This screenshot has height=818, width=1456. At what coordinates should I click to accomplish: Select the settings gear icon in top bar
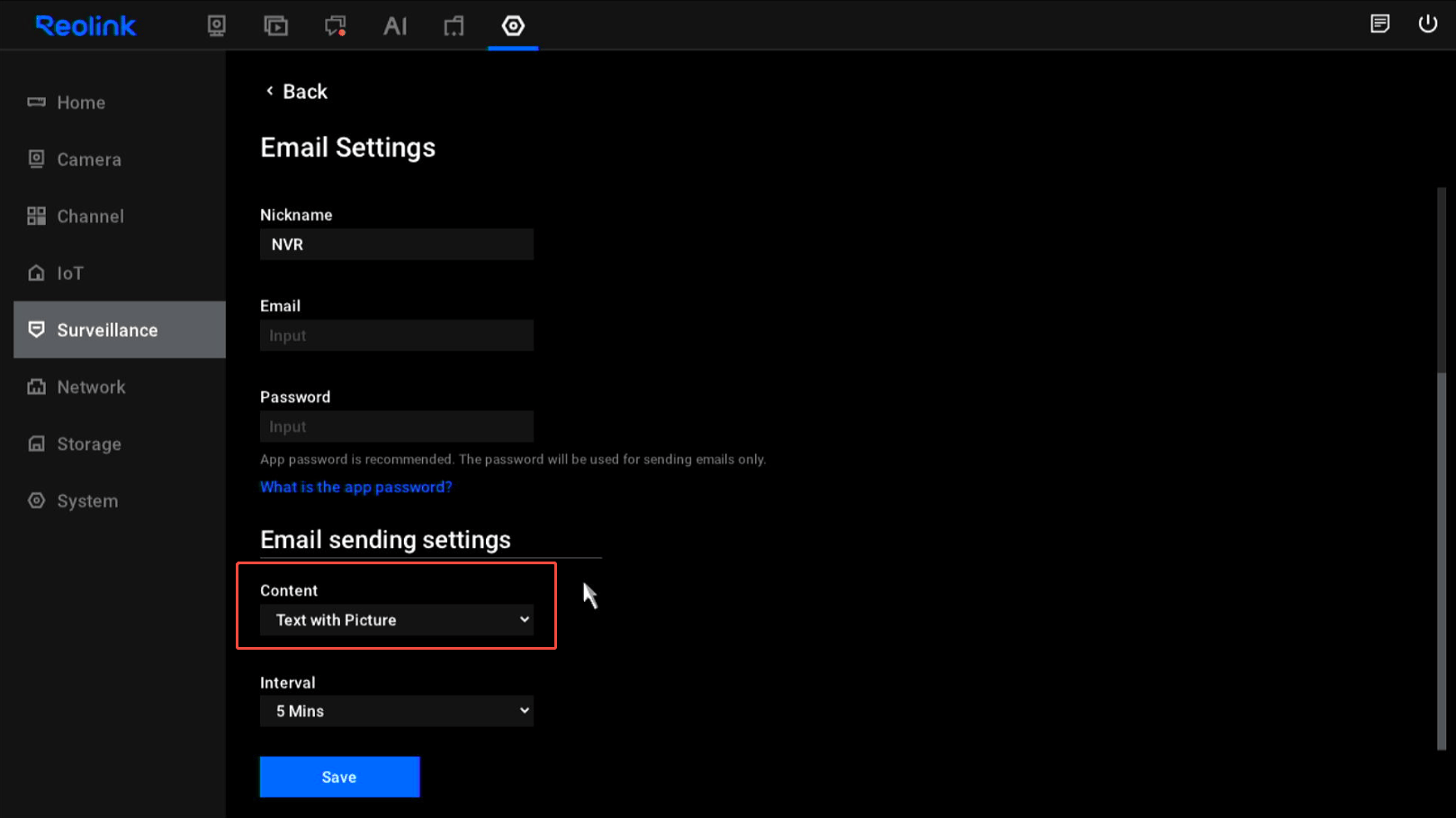coord(513,25)
